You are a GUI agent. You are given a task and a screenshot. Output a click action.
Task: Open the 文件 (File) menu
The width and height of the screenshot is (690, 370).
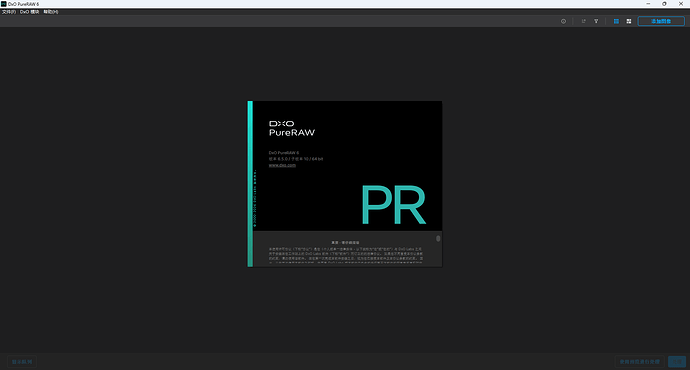9,12
